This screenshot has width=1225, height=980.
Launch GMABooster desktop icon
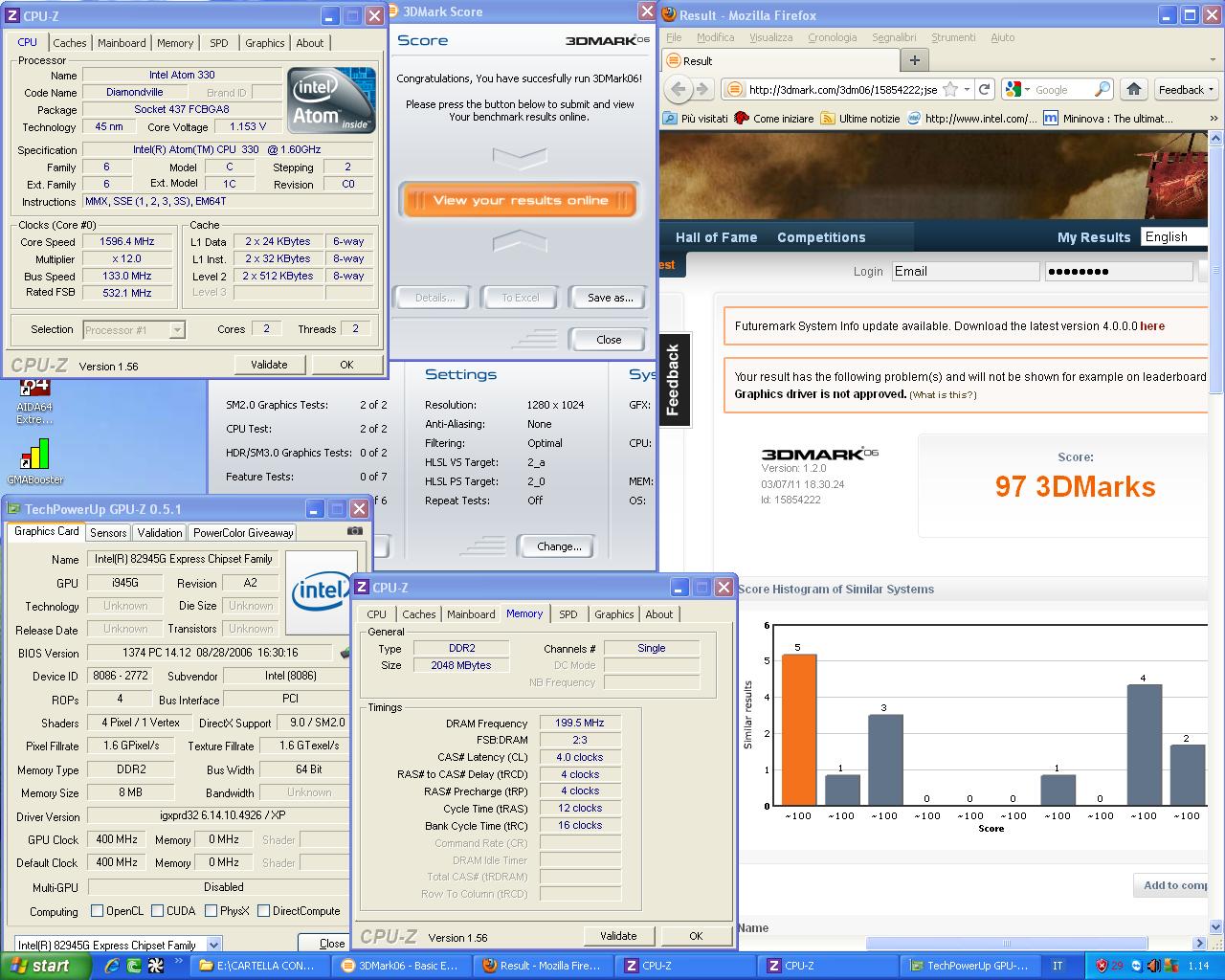[x=35, y=462]
